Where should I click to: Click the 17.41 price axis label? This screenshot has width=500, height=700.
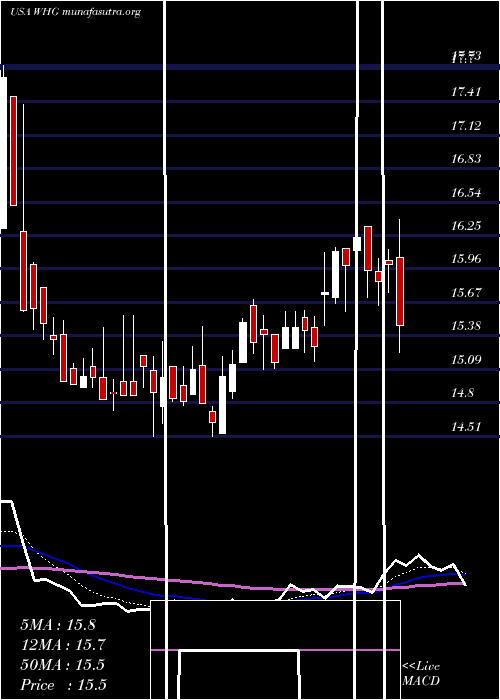[466, 92]
